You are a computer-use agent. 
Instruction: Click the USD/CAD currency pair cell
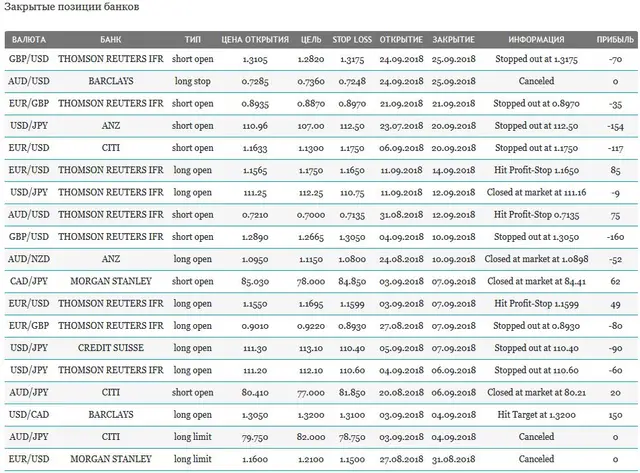[x=29, y=415]
